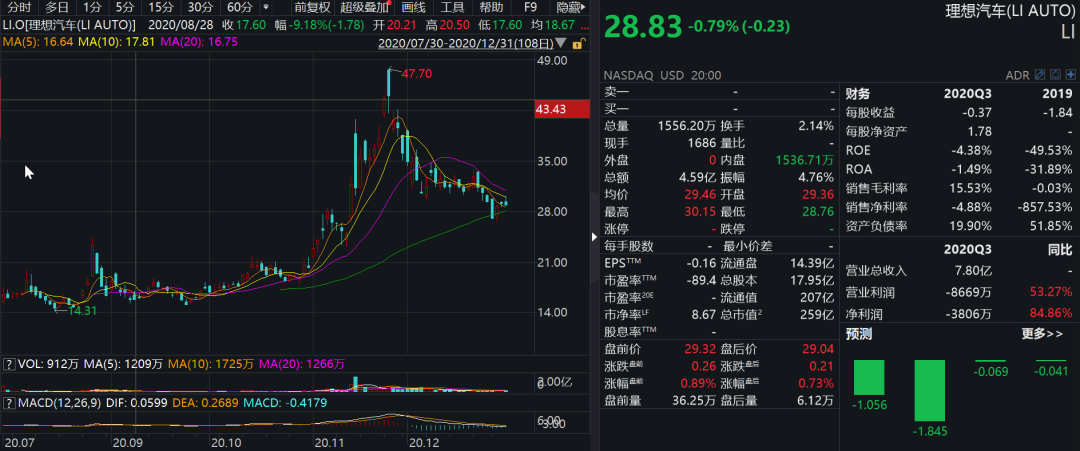1080x451 pixels.
Task: Click 净利润 year-over-year 84.86%
Action: click(x=1051, y=315)
